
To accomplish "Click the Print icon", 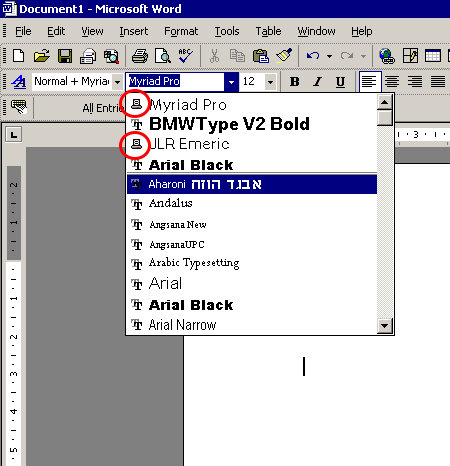I will click(x=140, y=56).
